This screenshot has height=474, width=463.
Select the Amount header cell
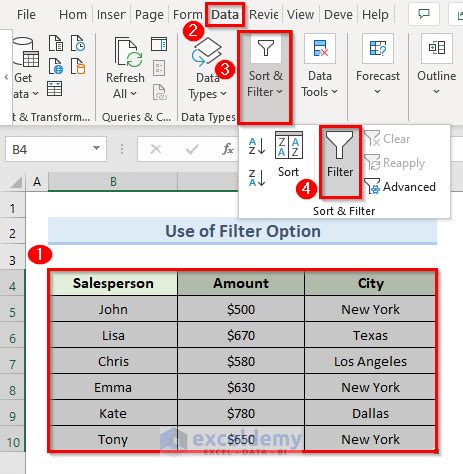pyautogui.click(x=241, y=283)
